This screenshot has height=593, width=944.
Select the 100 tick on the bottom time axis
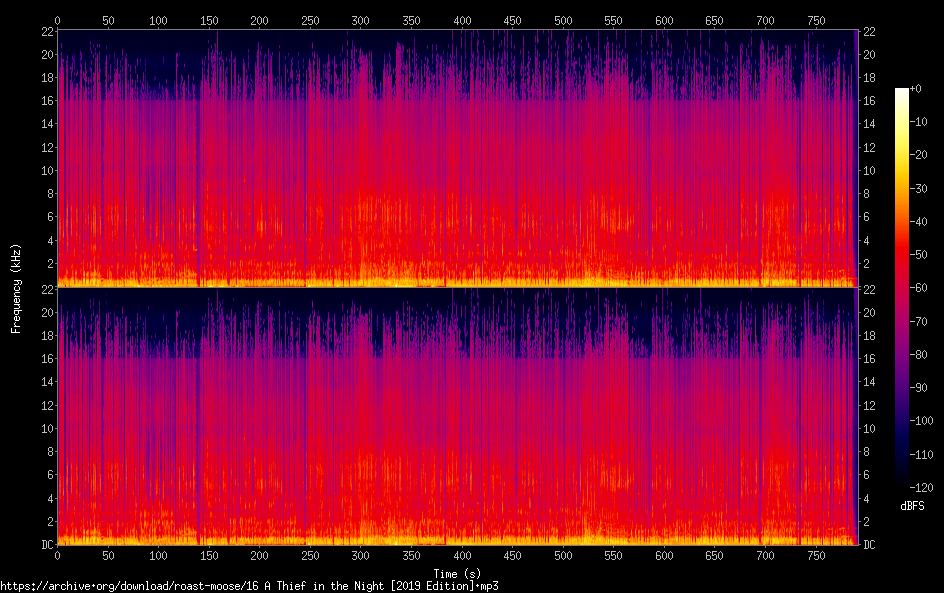[x=158, y=555]
